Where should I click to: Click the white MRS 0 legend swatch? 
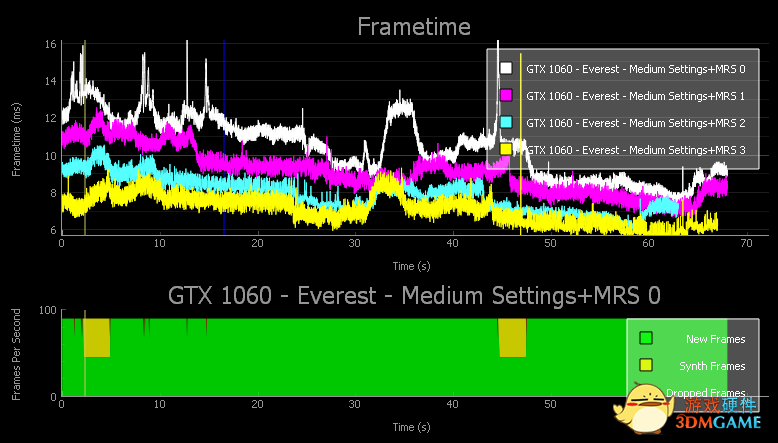506,68
